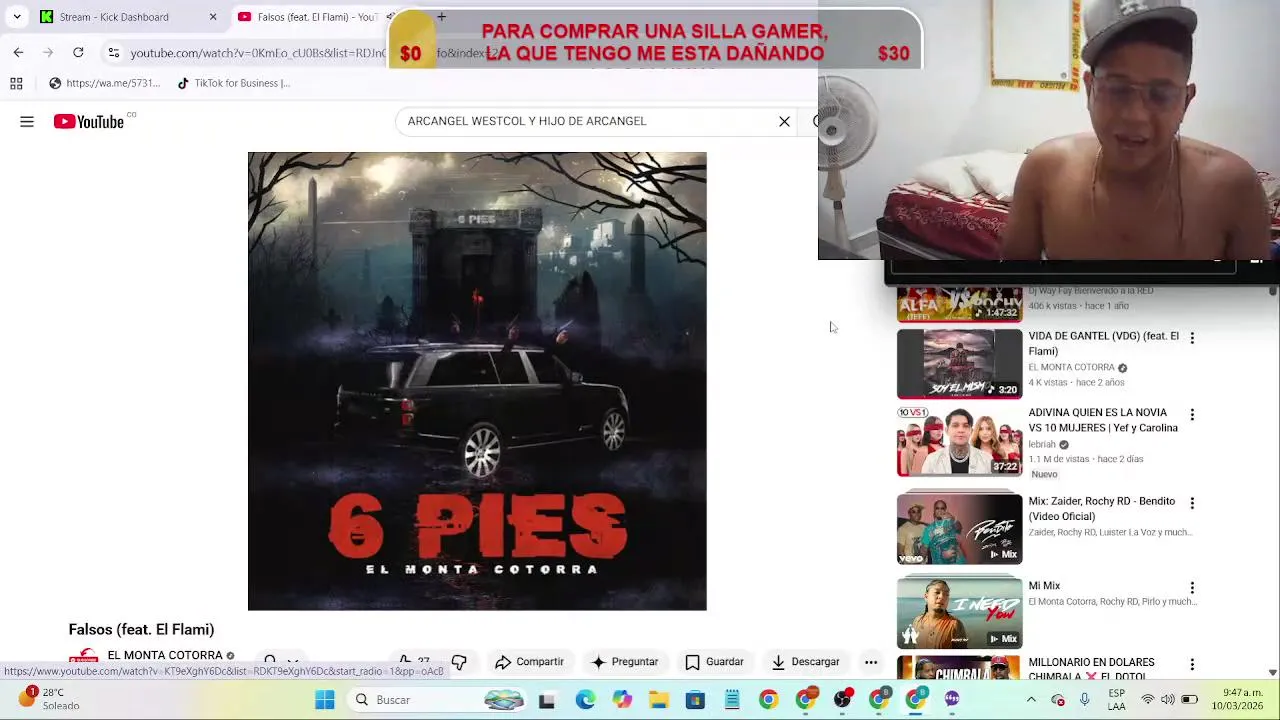The height and width of the screenshot is (720, 1280).
Task: Open the tab search dropdown arrow
Action: [17, 17]
